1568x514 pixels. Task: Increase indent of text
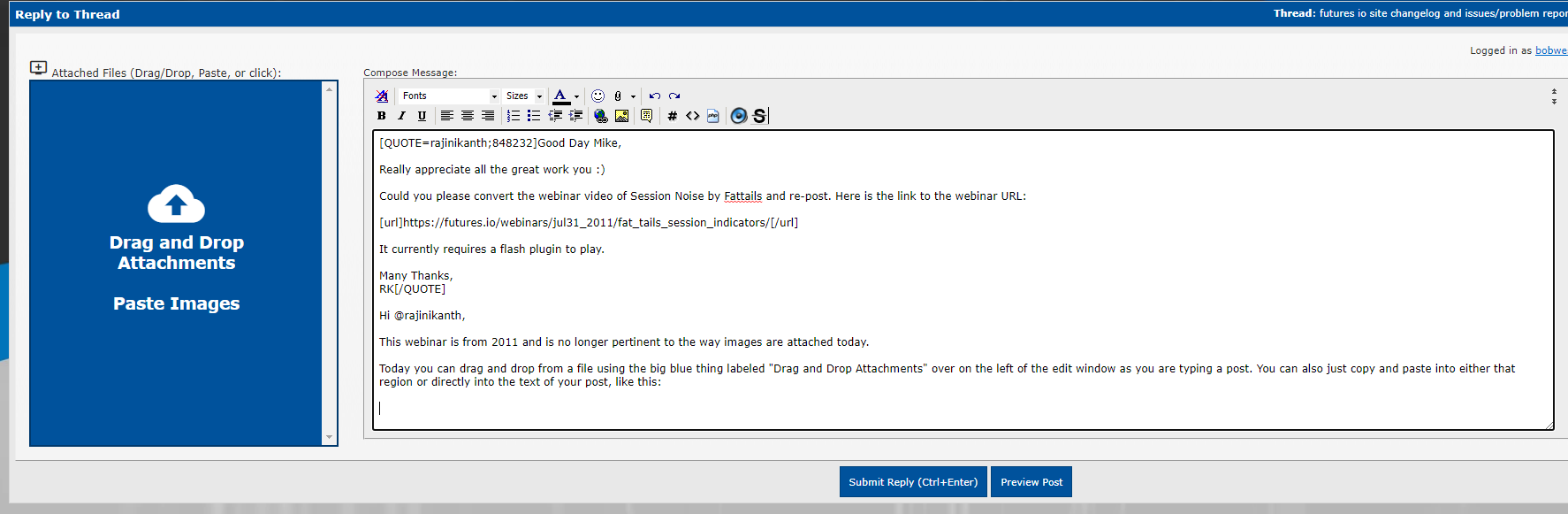coord(576,116)
